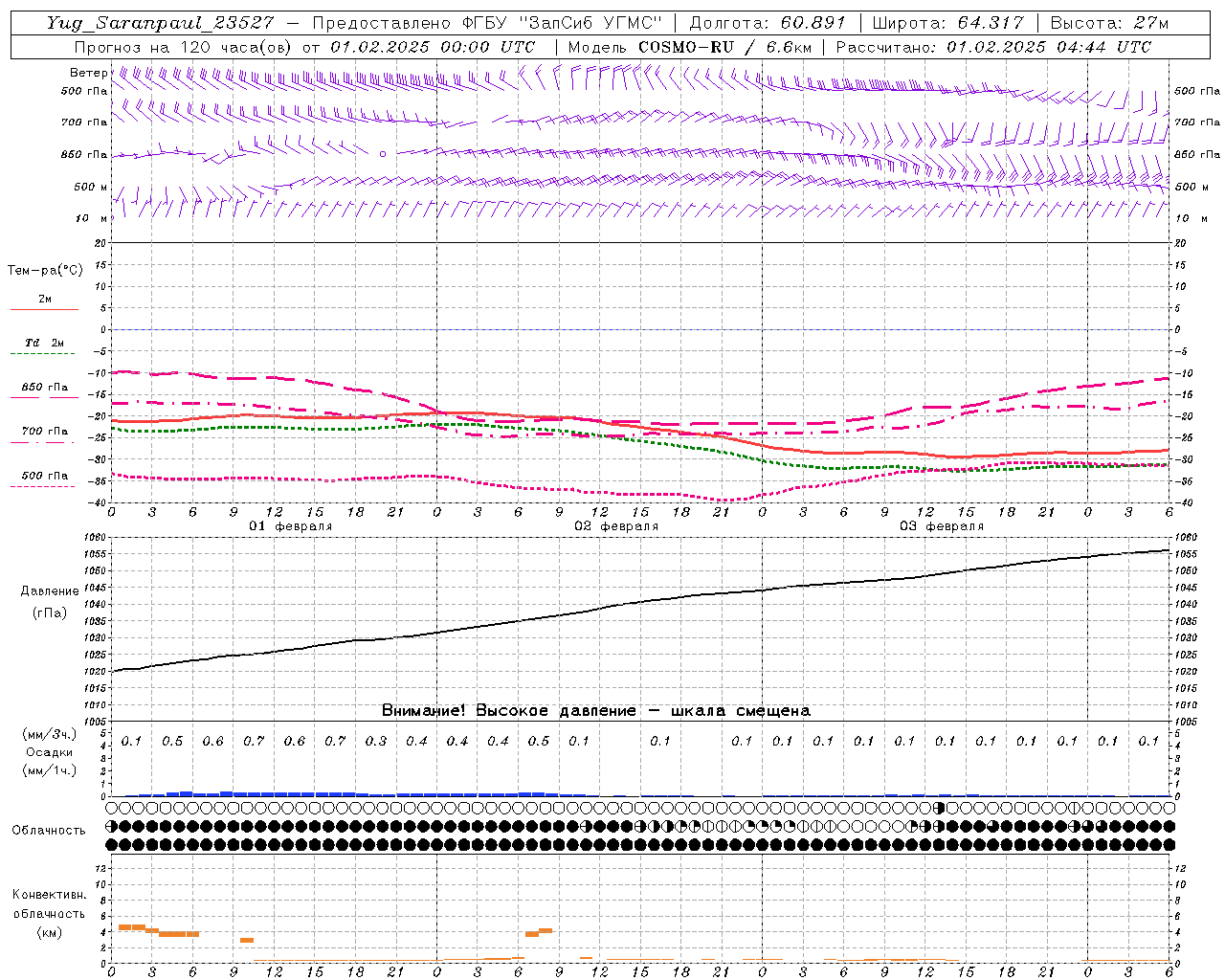Screen dimensions: 1225x980
Task: Click the "Осадки" precipitation label
Action: 49,752
